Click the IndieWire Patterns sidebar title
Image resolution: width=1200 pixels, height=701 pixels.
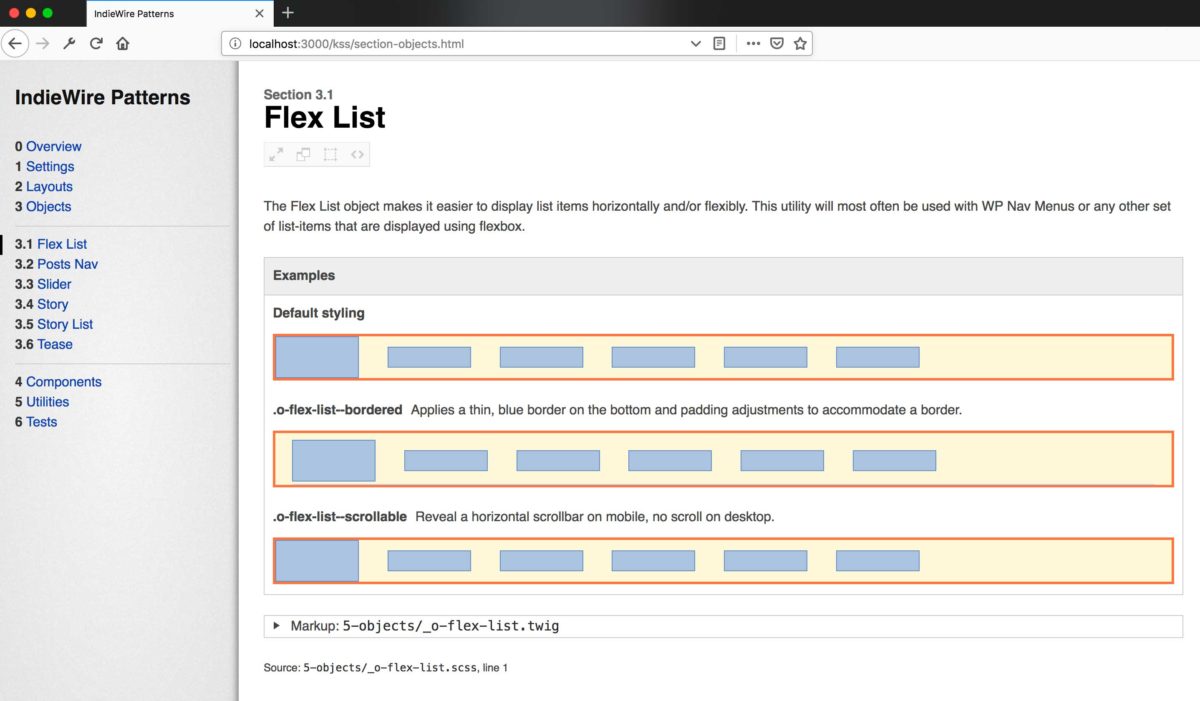102,97
